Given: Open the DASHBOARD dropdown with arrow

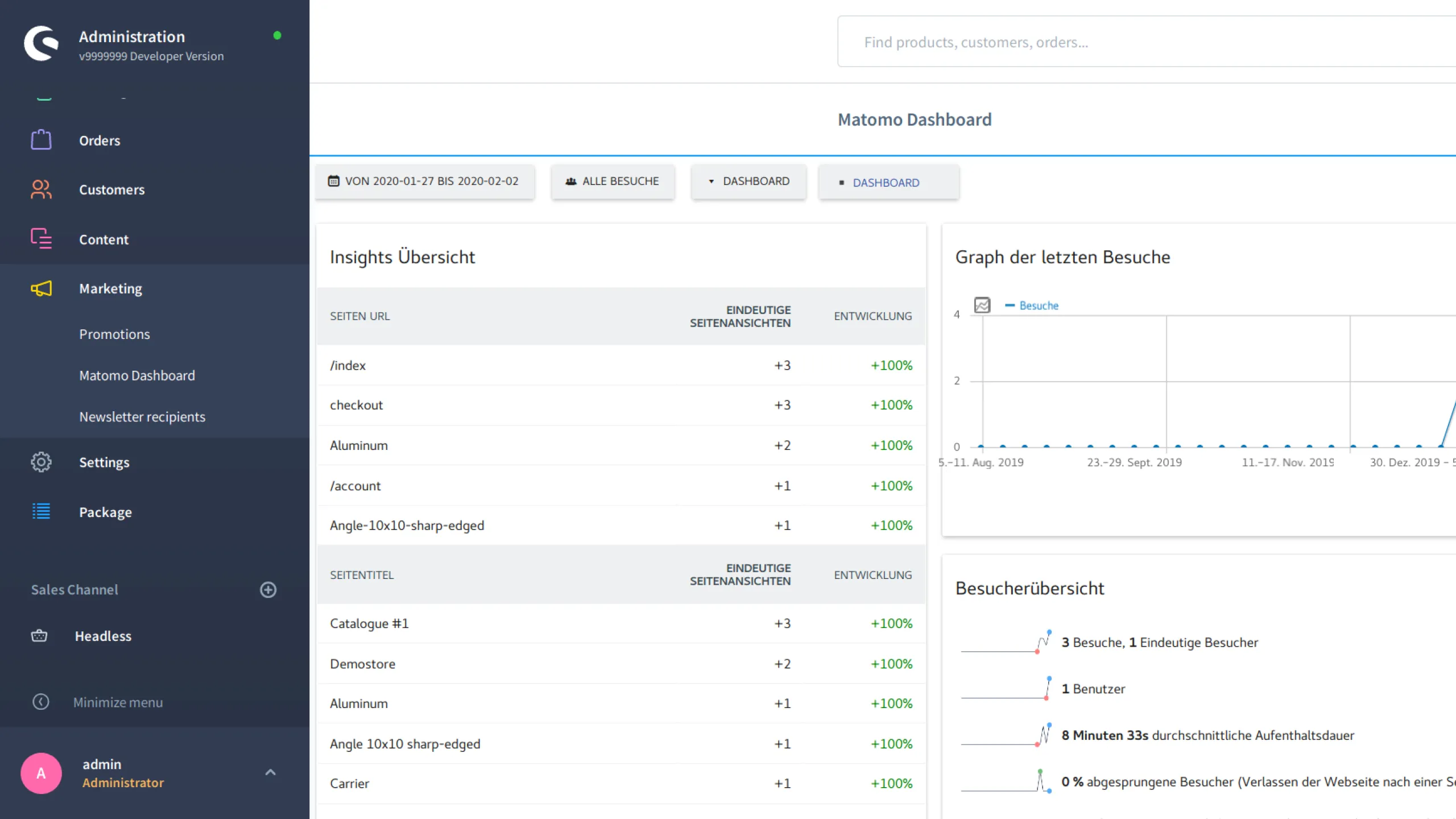Looking at the screenshot, I should 748,181.
